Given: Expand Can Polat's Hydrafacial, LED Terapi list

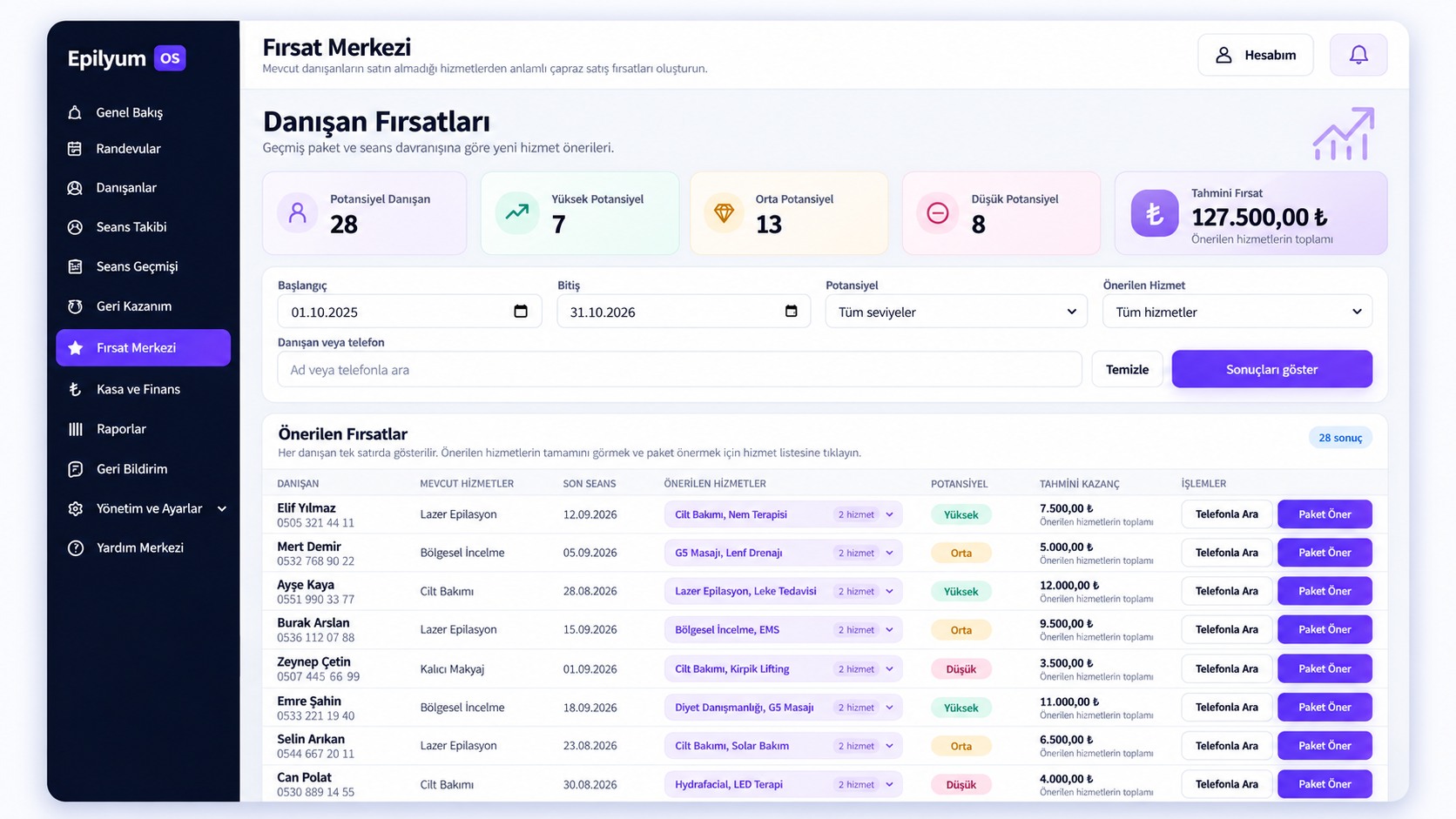Looking at the screenshot, I should (783, 784).
